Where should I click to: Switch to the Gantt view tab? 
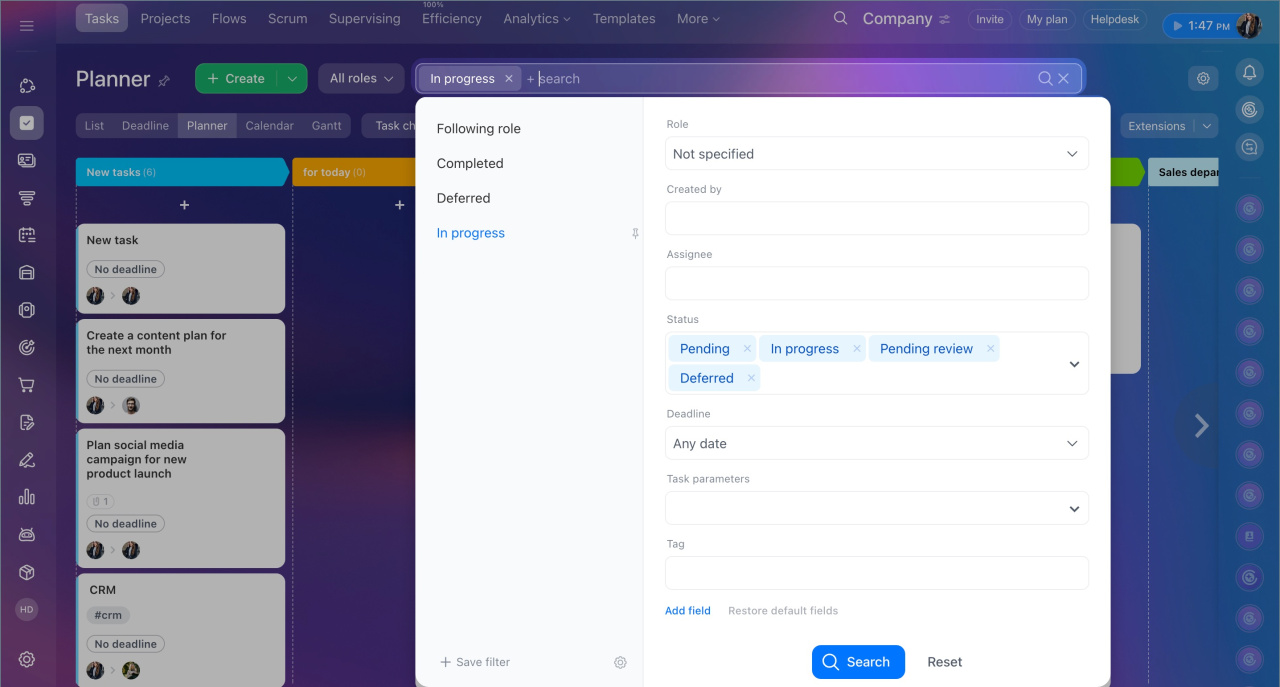coord(326,126)
